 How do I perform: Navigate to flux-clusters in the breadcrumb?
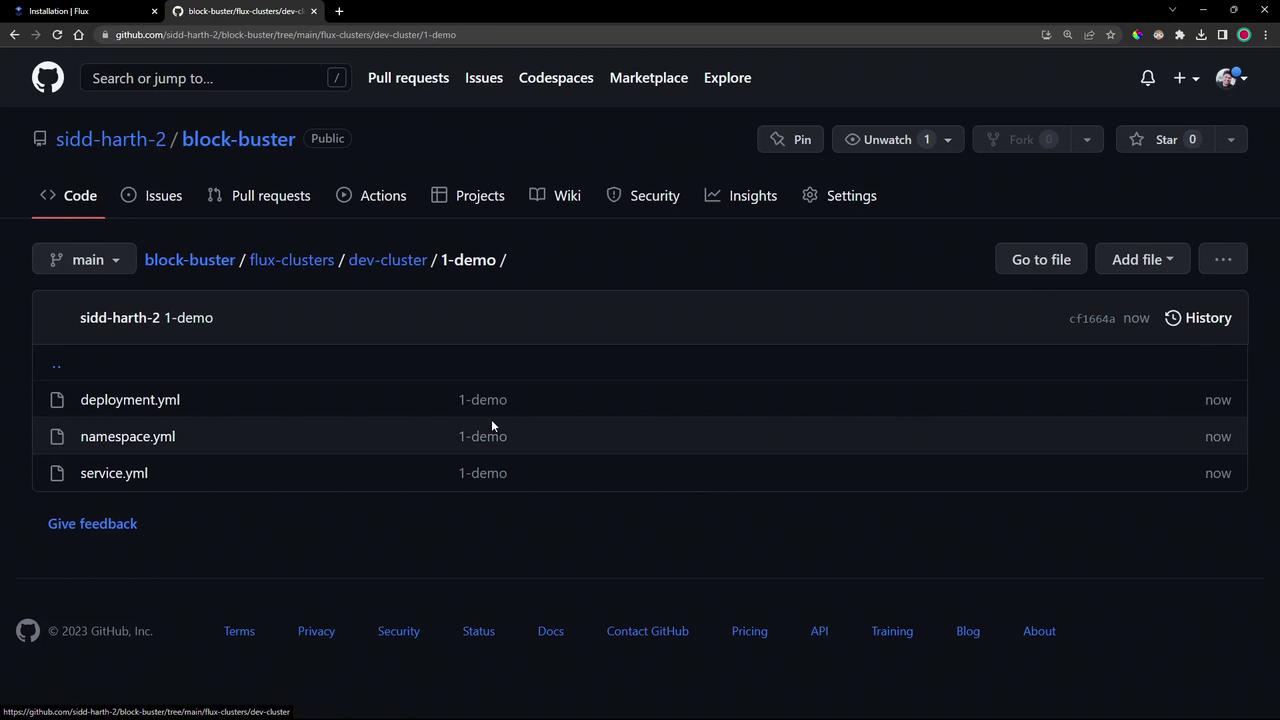point(292,260)
